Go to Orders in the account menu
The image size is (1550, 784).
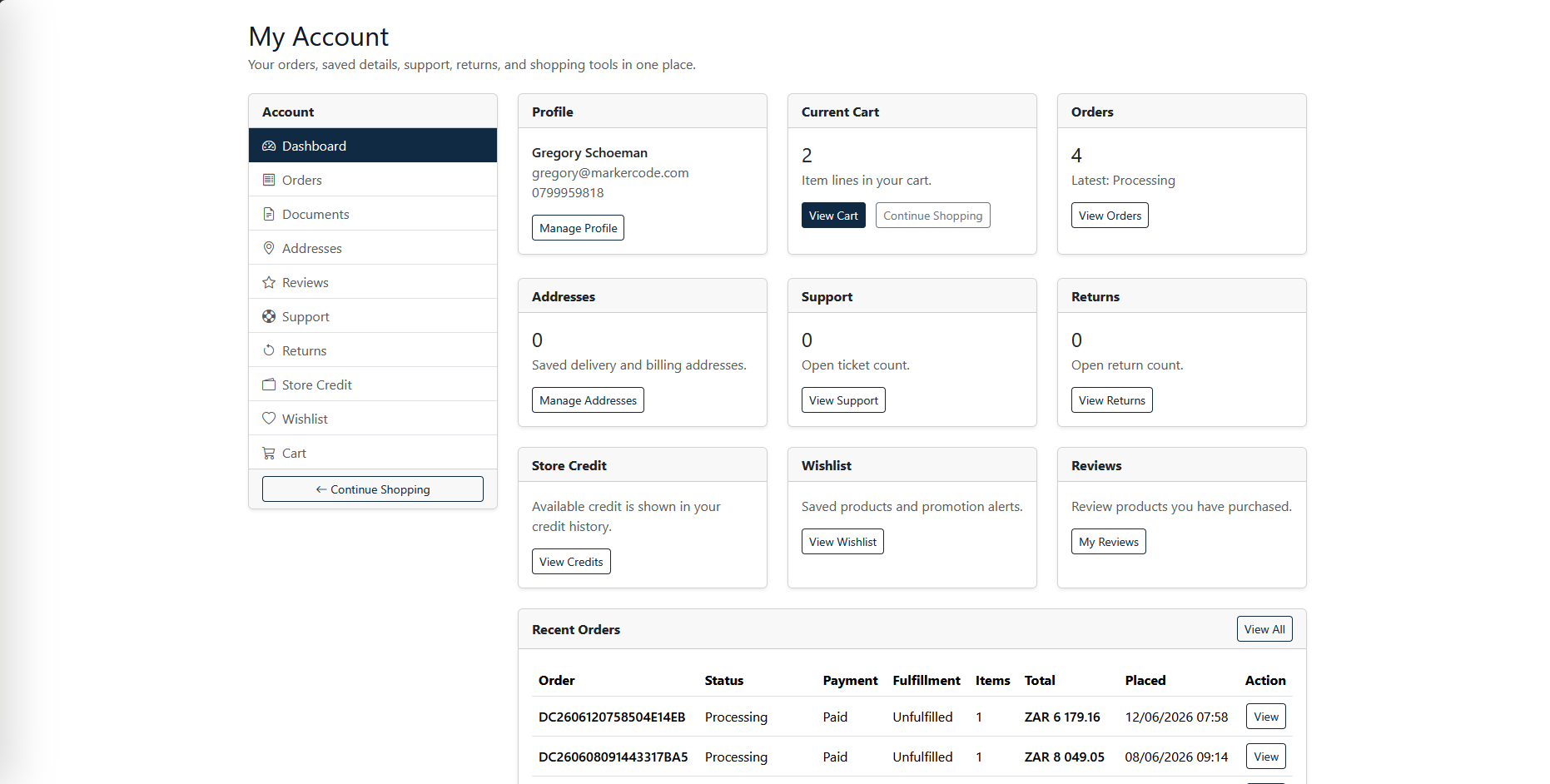click(373, 180)
